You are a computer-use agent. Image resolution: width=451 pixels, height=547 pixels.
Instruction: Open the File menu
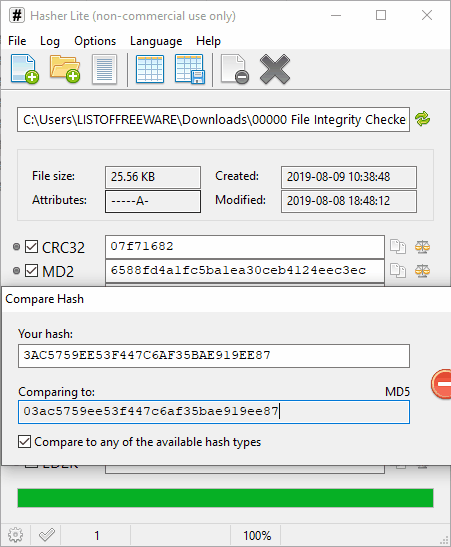17,41
